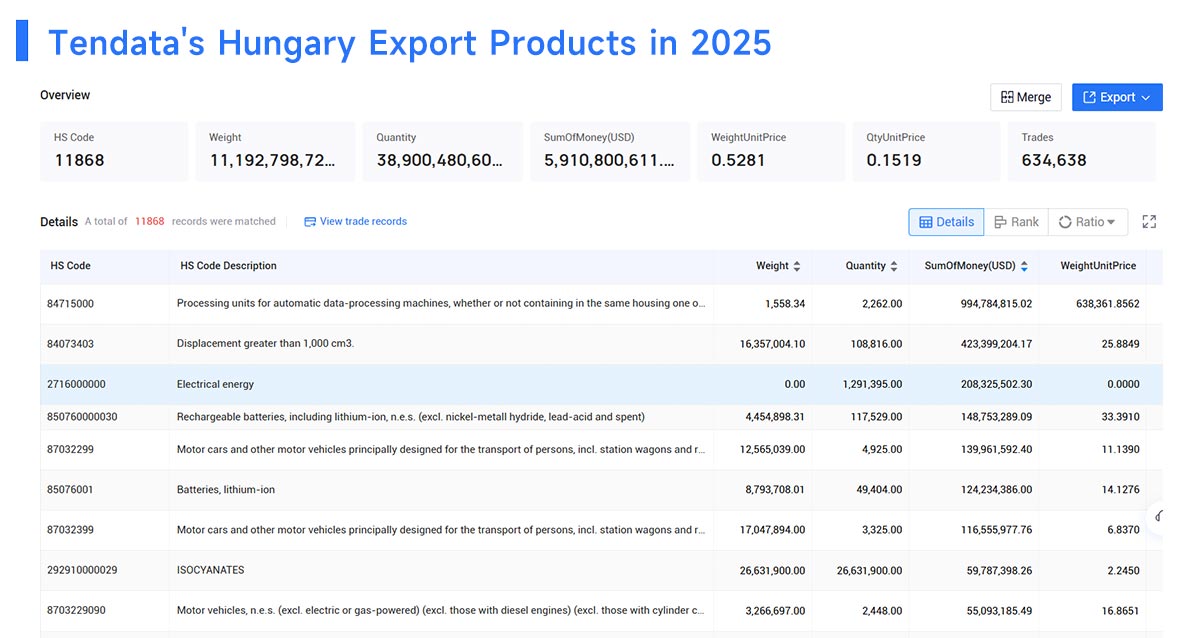
Task: Click the Quantity overview card
Action: pos(442,151)
